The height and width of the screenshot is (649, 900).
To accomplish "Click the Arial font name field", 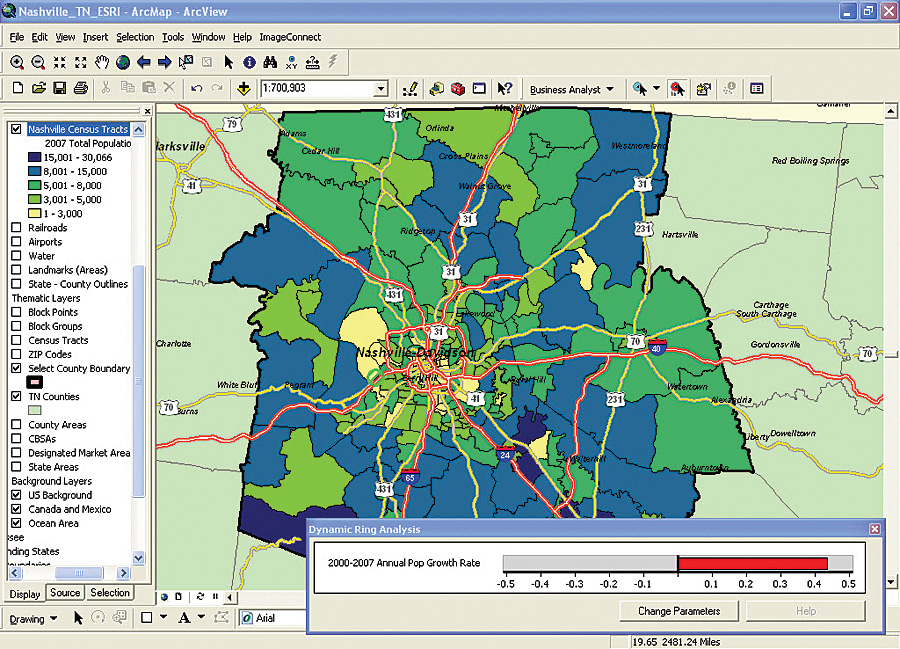I will point(273,618).
